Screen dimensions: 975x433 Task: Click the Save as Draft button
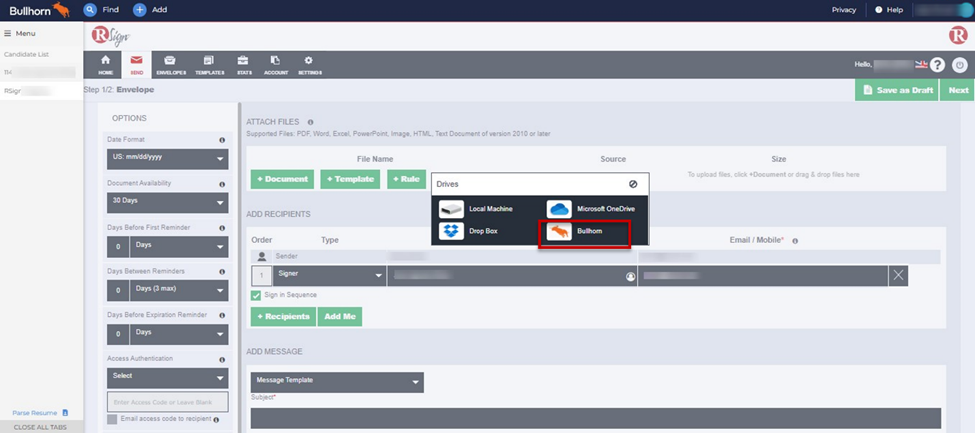point(896,90)
